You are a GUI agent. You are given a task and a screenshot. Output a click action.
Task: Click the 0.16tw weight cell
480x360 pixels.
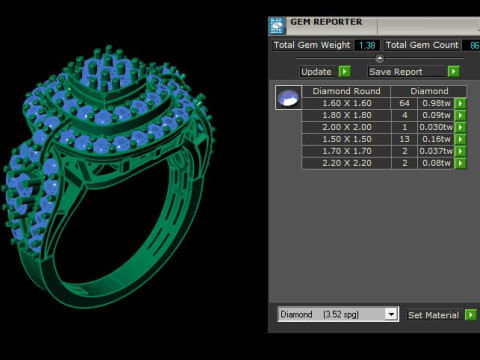[x=436, y=139]
